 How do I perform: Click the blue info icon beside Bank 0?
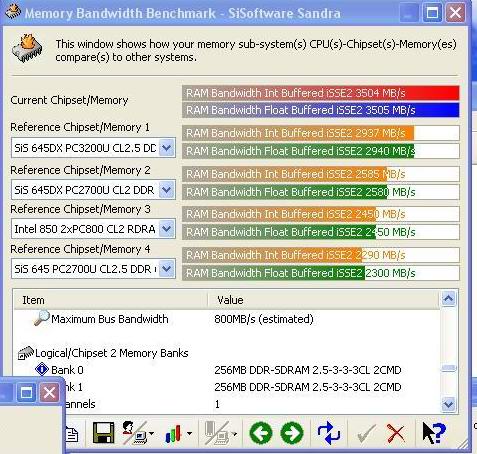coord(42,370)
